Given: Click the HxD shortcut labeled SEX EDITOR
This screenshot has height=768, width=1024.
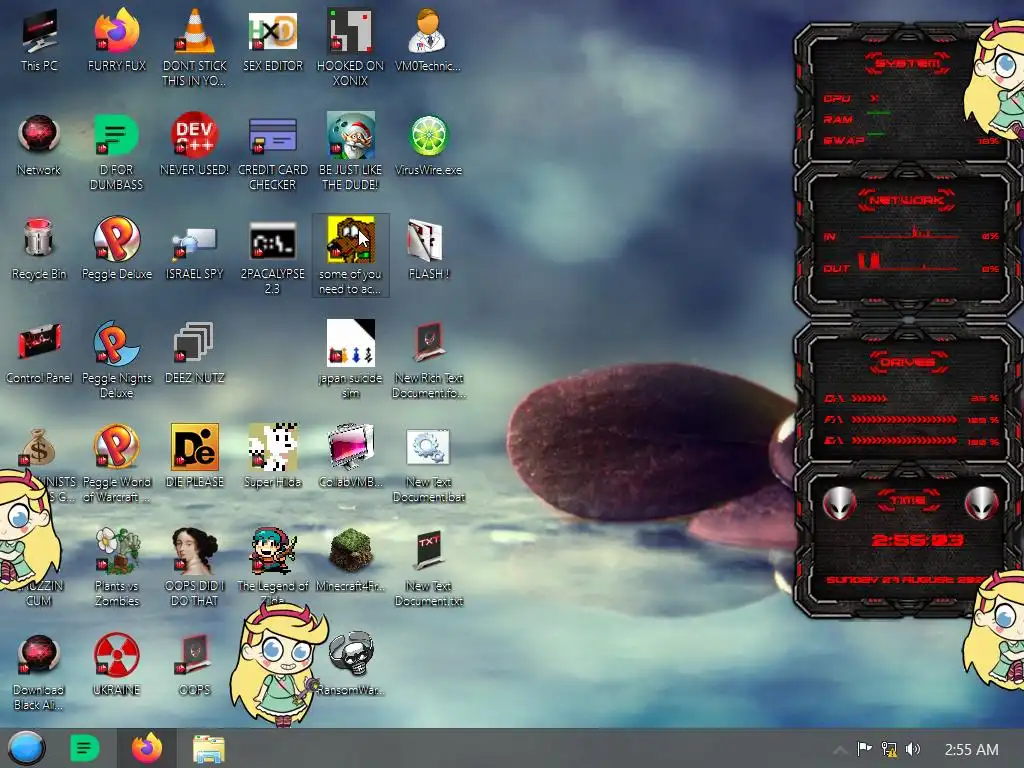Looking at the screenshot, I should pos(273,40).
